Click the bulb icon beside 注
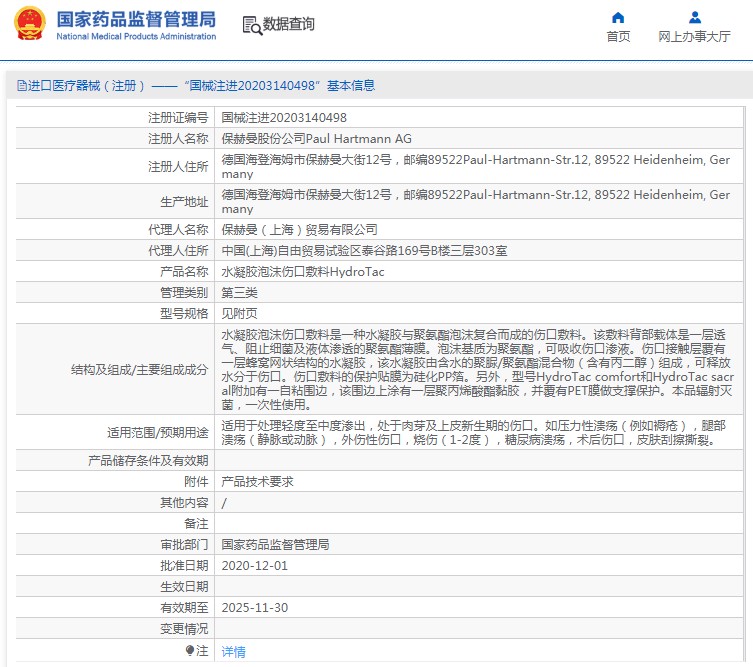Screen dimensions: 753x667 click(190, 650)
